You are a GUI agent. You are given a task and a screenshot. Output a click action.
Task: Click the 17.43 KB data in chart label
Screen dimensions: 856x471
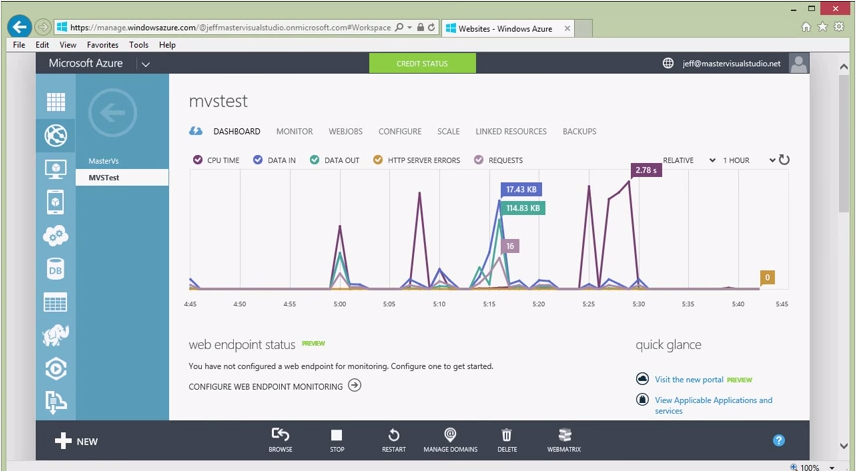[521, 189]
